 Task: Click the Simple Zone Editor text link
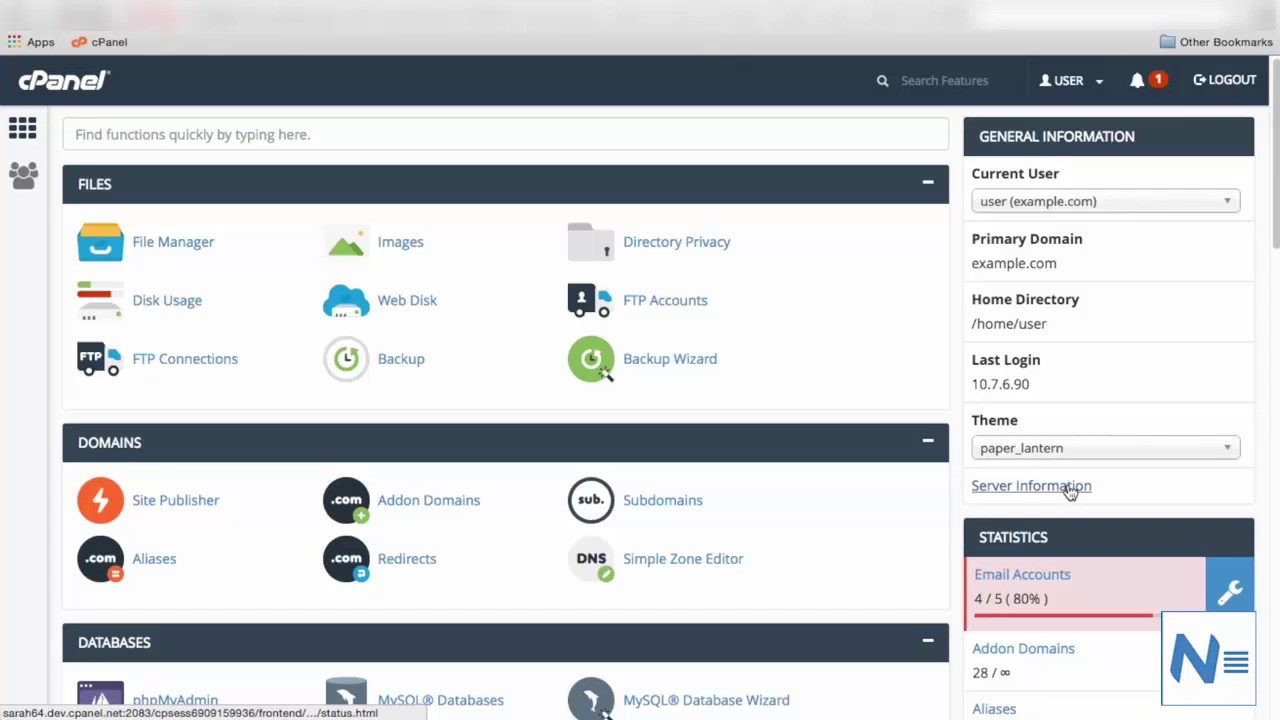(683, 559)
